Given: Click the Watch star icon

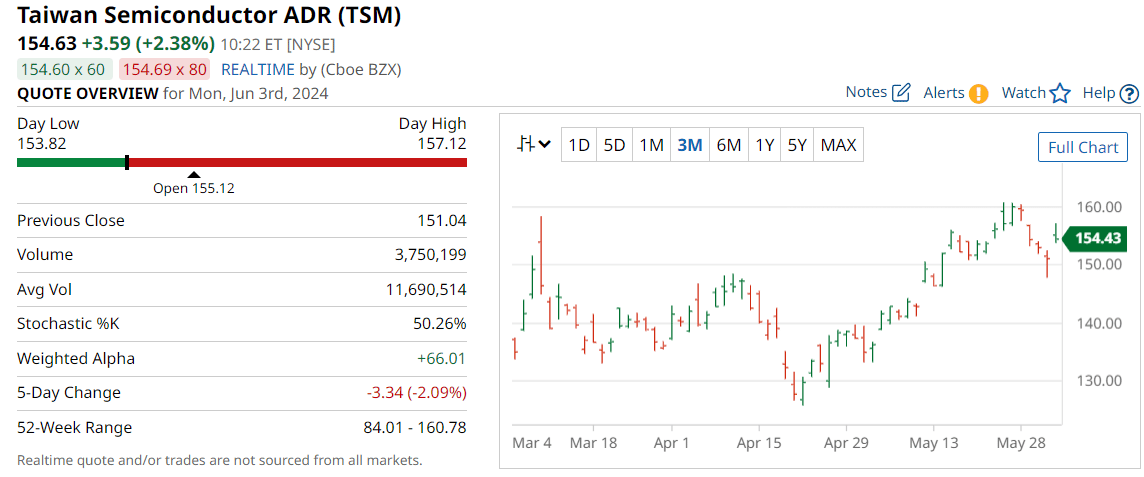Looking at the screenshot, I should point(1060,93).
